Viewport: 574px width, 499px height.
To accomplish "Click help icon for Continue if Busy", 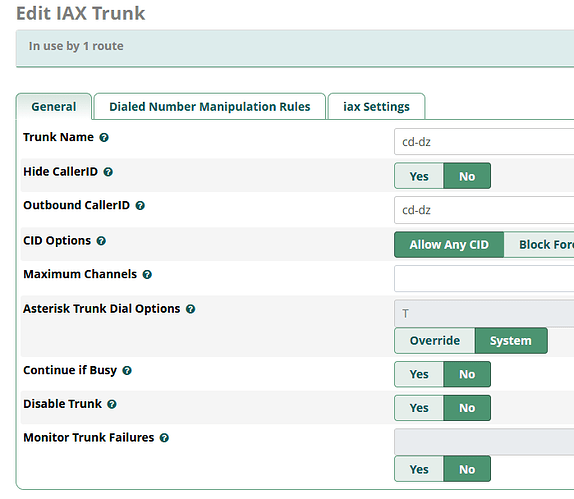I will (127, 371).
